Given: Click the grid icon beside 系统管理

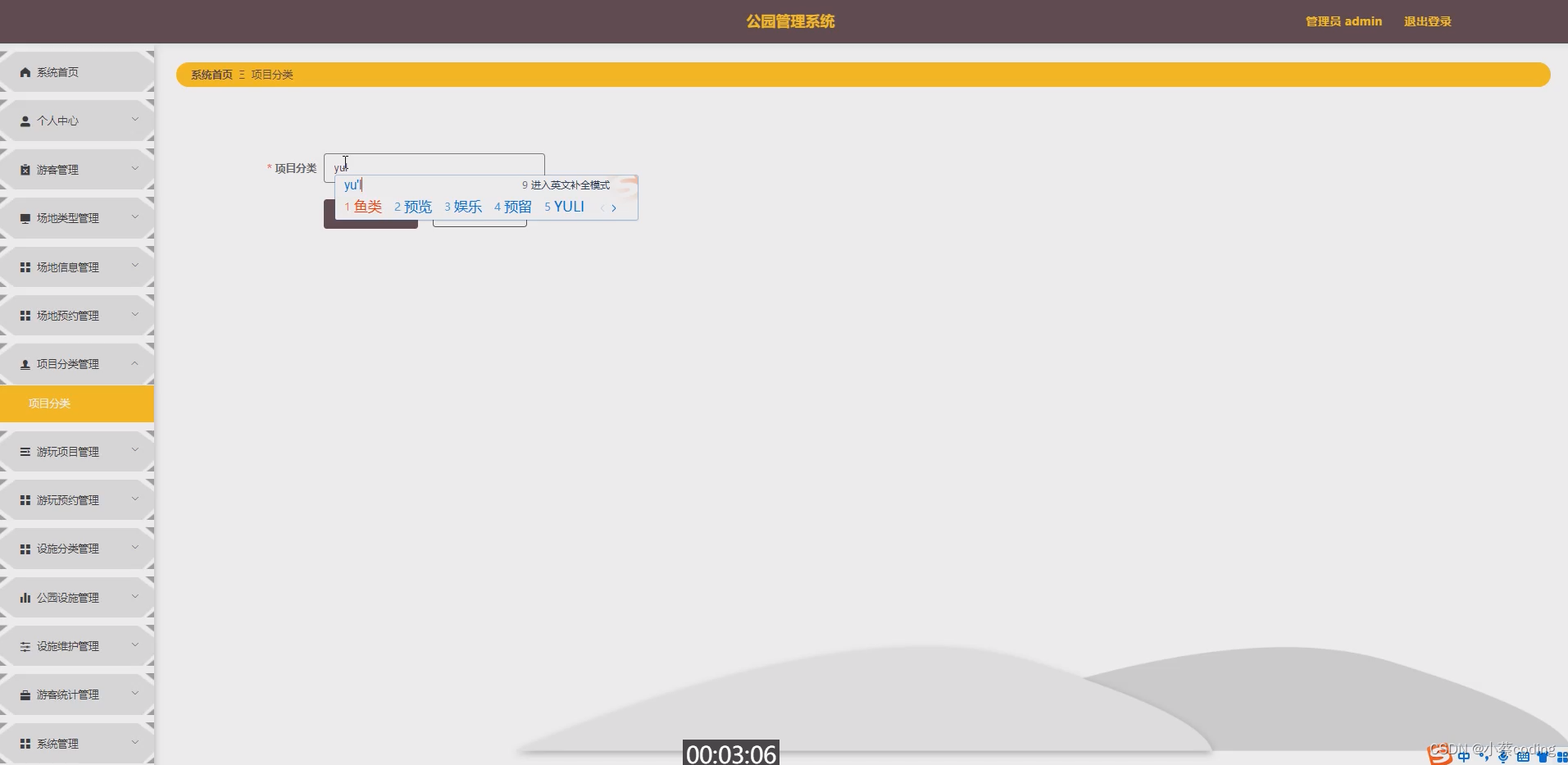Looking at the screenshot, I should 25,744.
